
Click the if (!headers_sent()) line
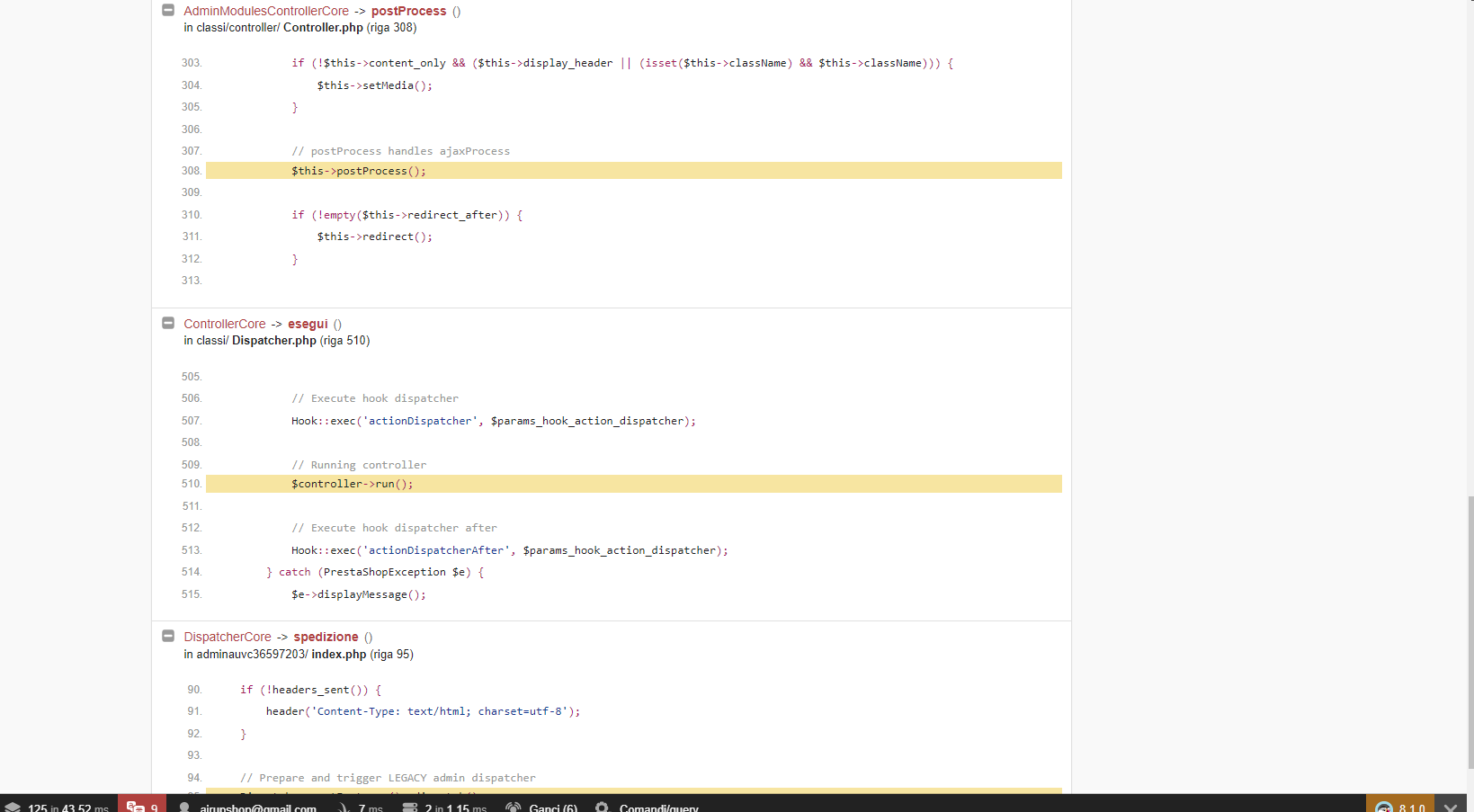click(310, 690)
